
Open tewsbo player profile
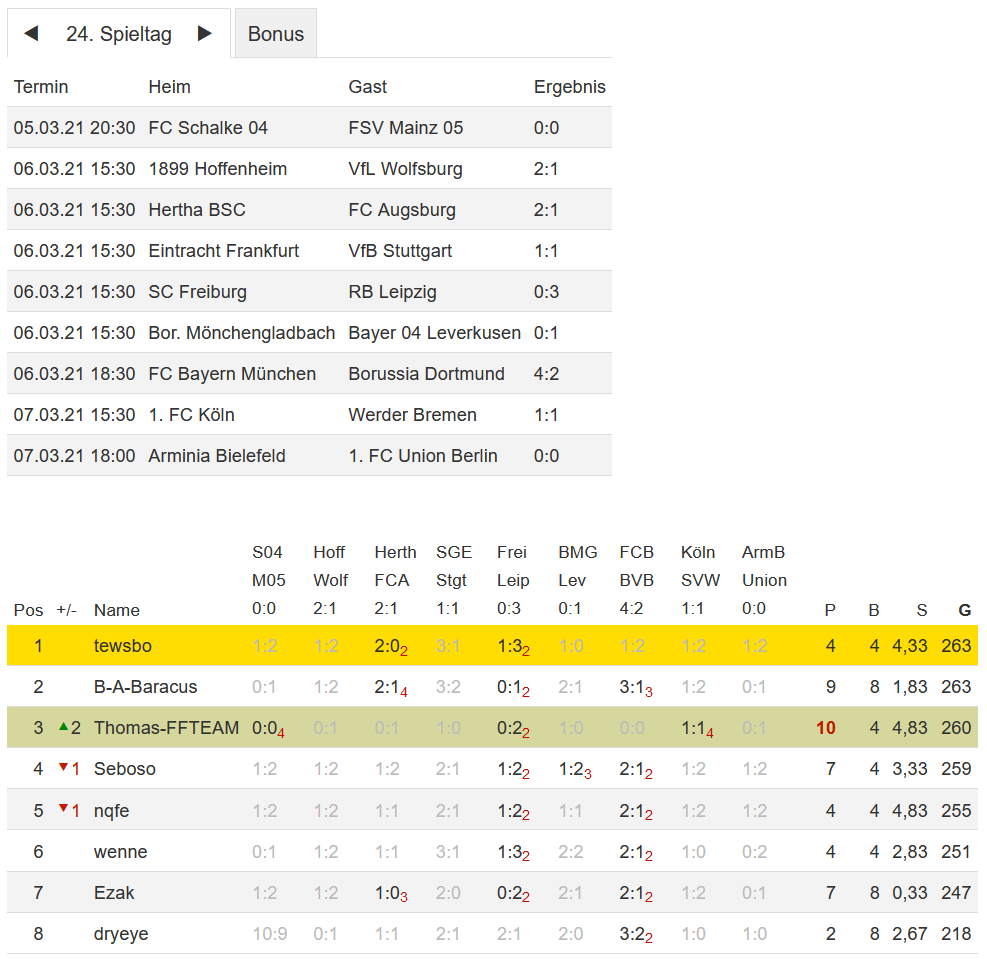click(x=122, y=646)
